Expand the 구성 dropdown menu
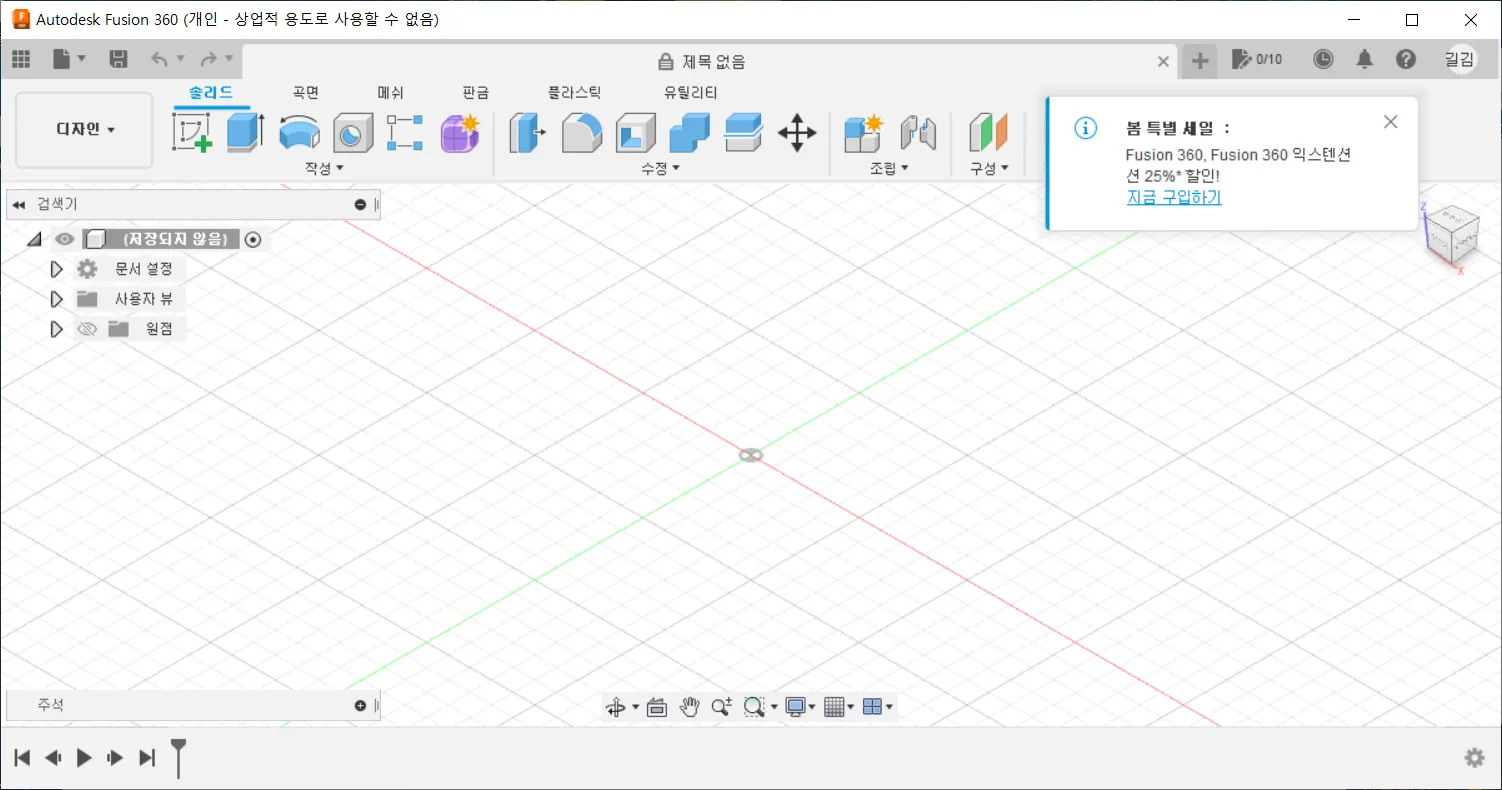The height and width of the screenshot is (790, 1502). coord(989,168)
